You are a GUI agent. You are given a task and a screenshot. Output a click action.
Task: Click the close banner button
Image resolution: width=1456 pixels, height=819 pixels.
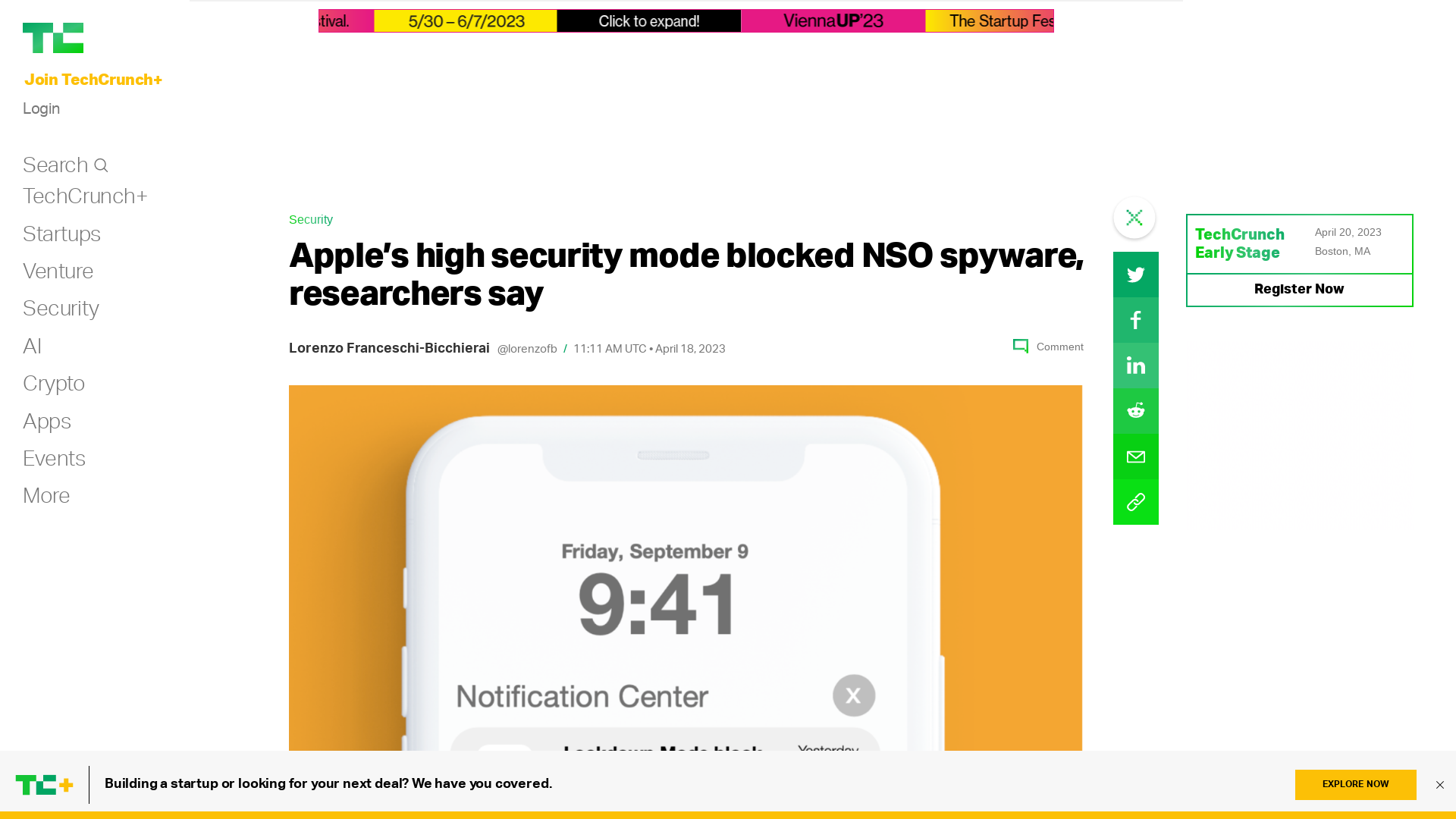click(1441, 785)
